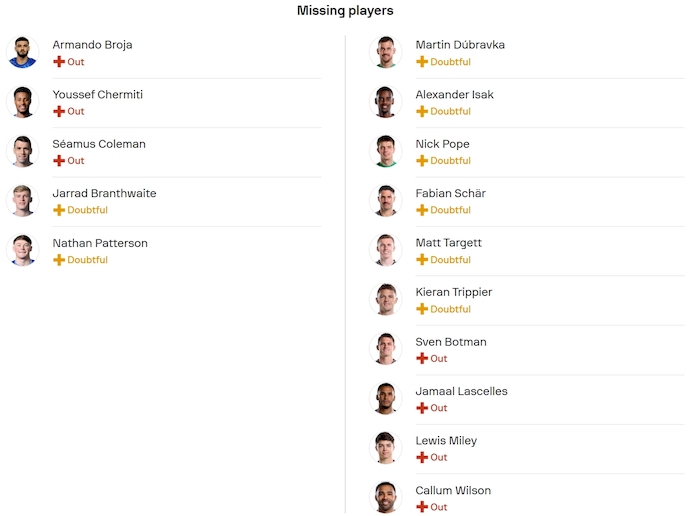This screenshot has height=516, width=690.
Task: Select Matt Targett's name
Action: click(448, 243)
